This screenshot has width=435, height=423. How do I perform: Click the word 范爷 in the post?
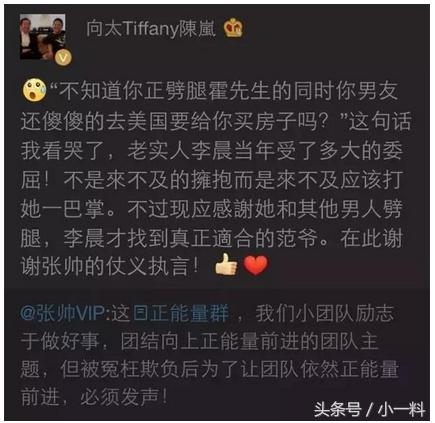click(297, 238)
